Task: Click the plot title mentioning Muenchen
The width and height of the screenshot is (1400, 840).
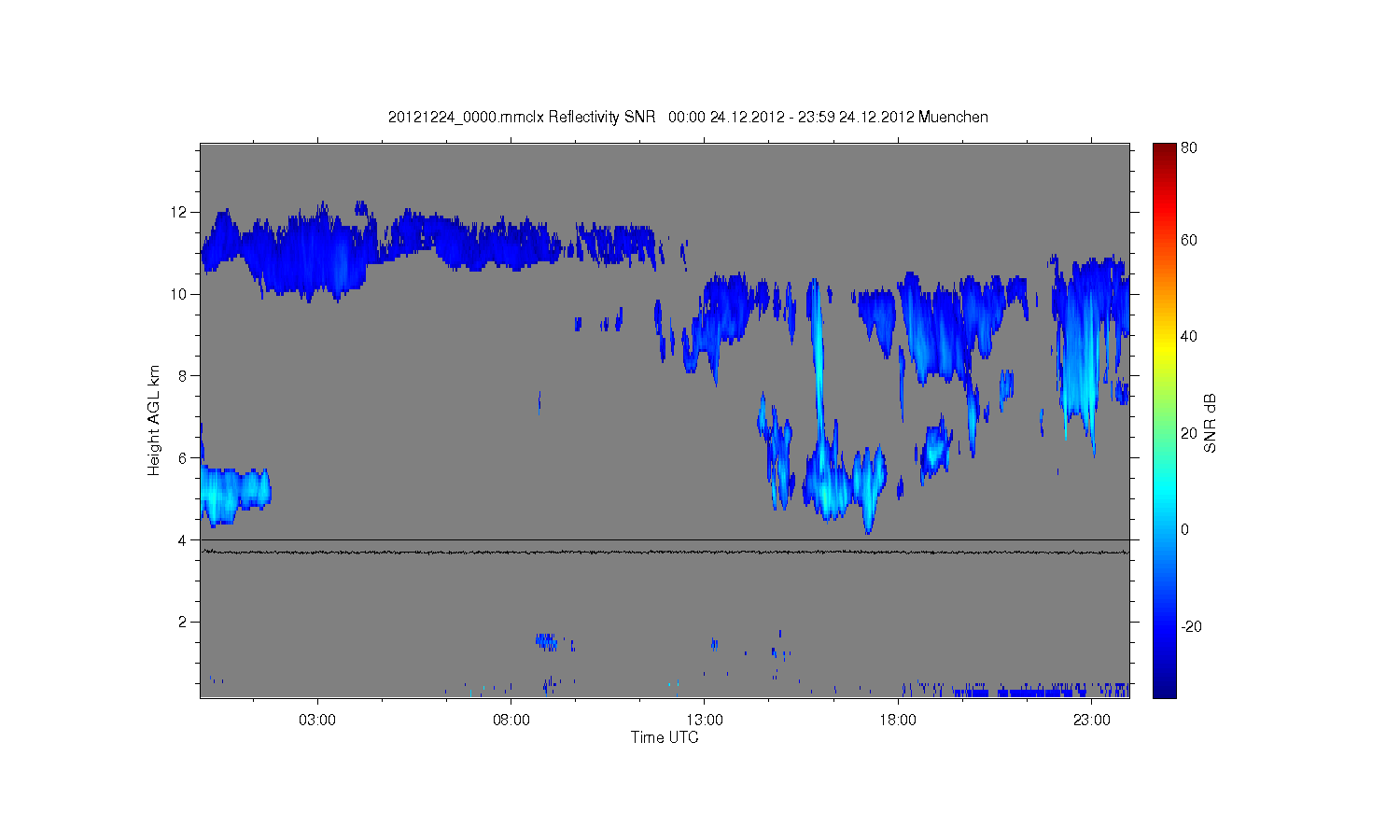Action: [x=688, y=118]
